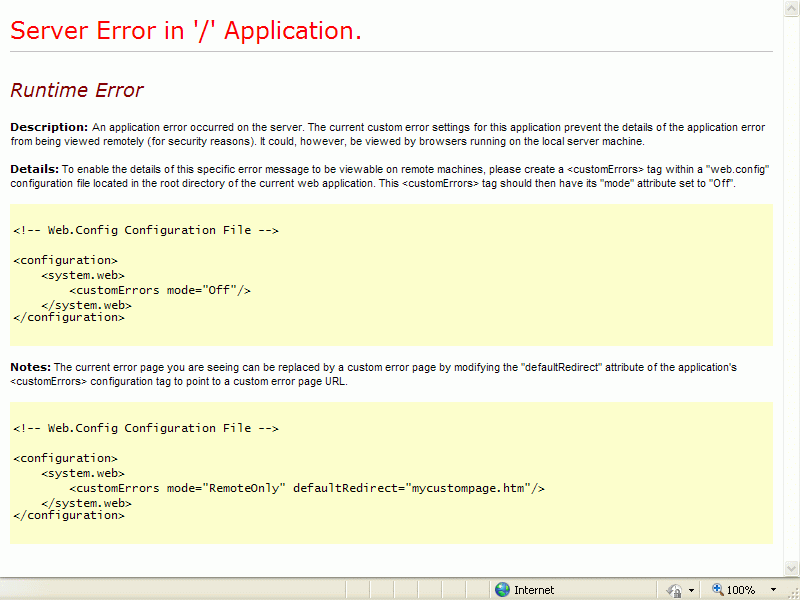Click the first Web.Config Configuration File comment
This screenshot has width=800, height=600.
click(146, 230)
